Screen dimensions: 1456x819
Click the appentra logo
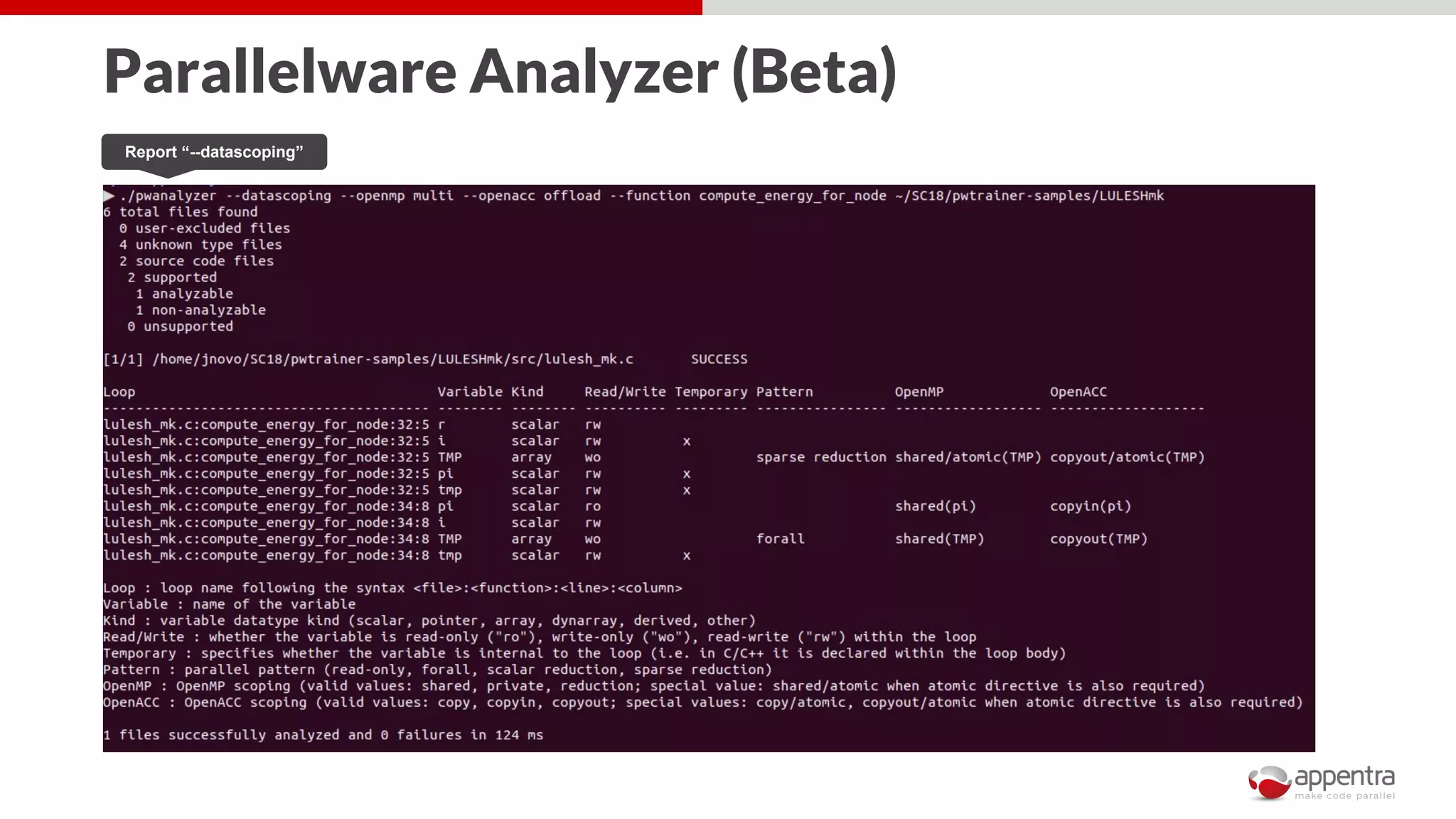coord(1322,783)
